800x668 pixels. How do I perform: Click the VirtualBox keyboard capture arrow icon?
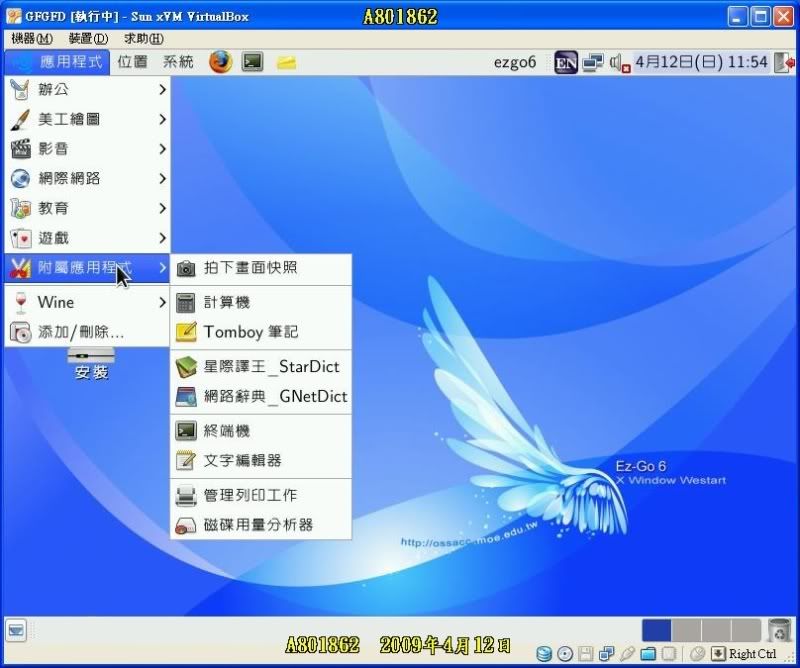pyautogui.click(x=718, y=654)
